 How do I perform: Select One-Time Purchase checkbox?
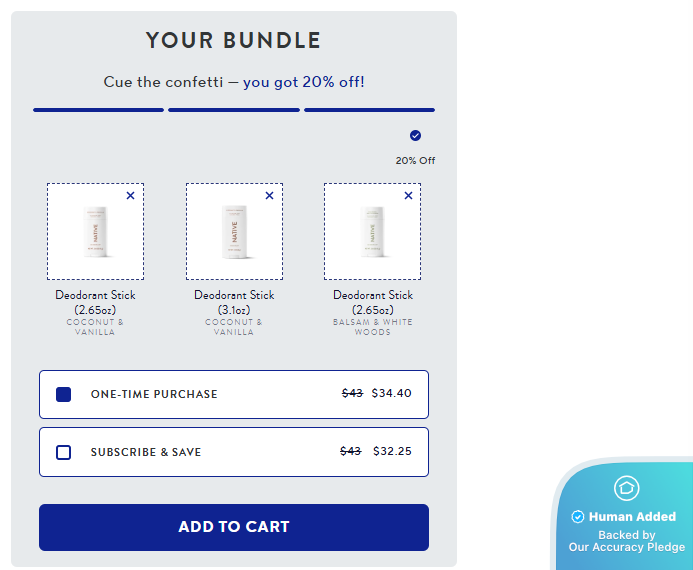point(64,394)
